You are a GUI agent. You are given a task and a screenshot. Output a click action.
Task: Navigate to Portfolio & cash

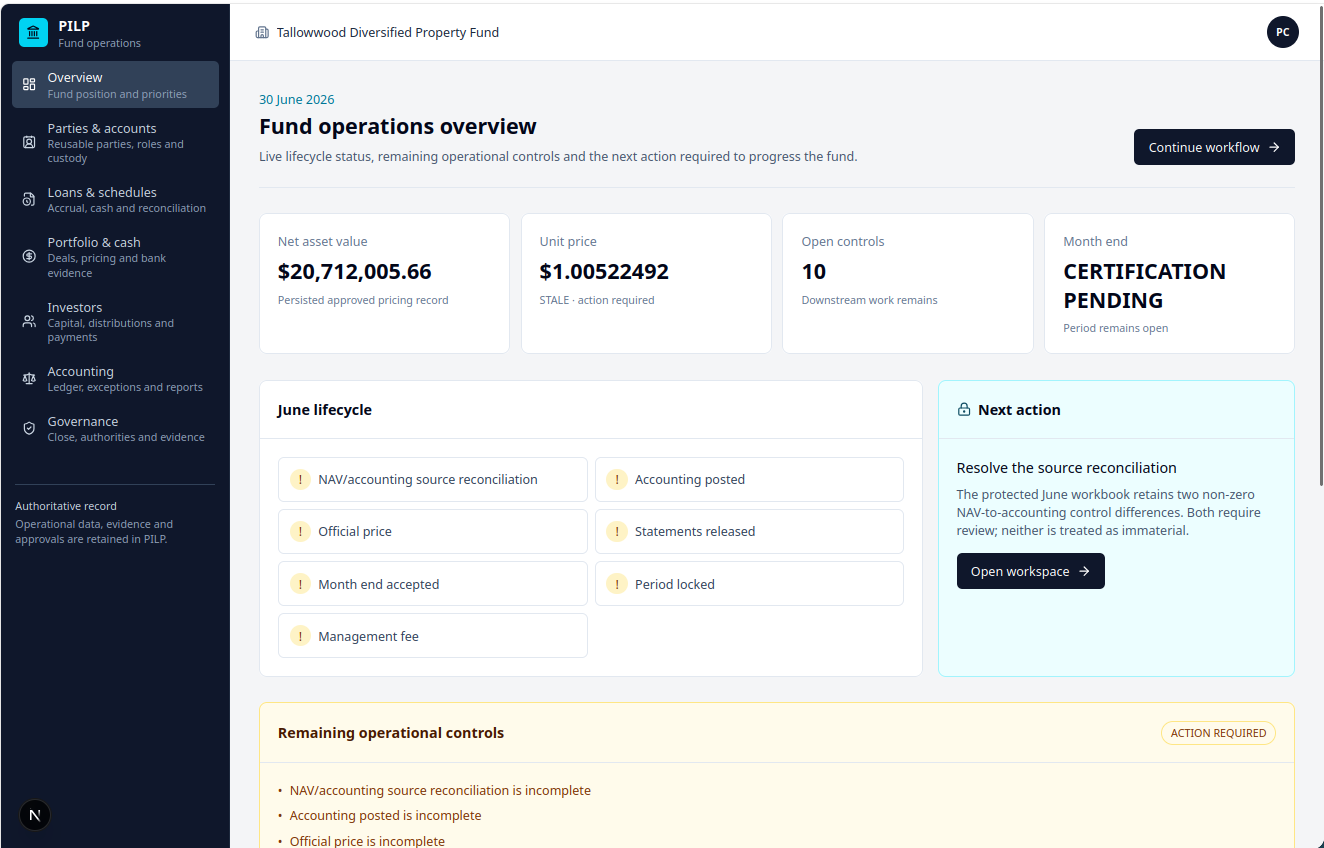pyautogui.click(x=115, y=257)
